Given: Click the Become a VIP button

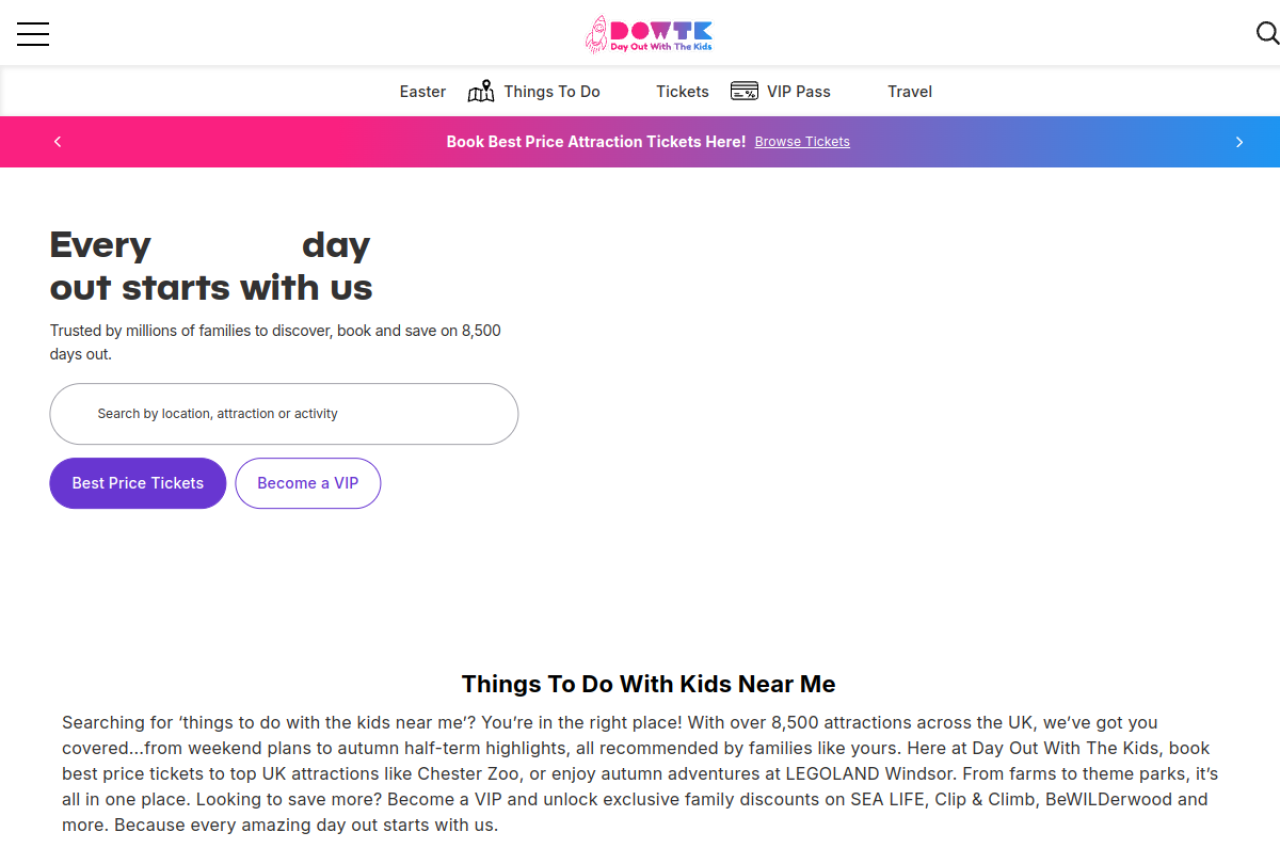Looking at the screenshot, I should tap(308, 483).
